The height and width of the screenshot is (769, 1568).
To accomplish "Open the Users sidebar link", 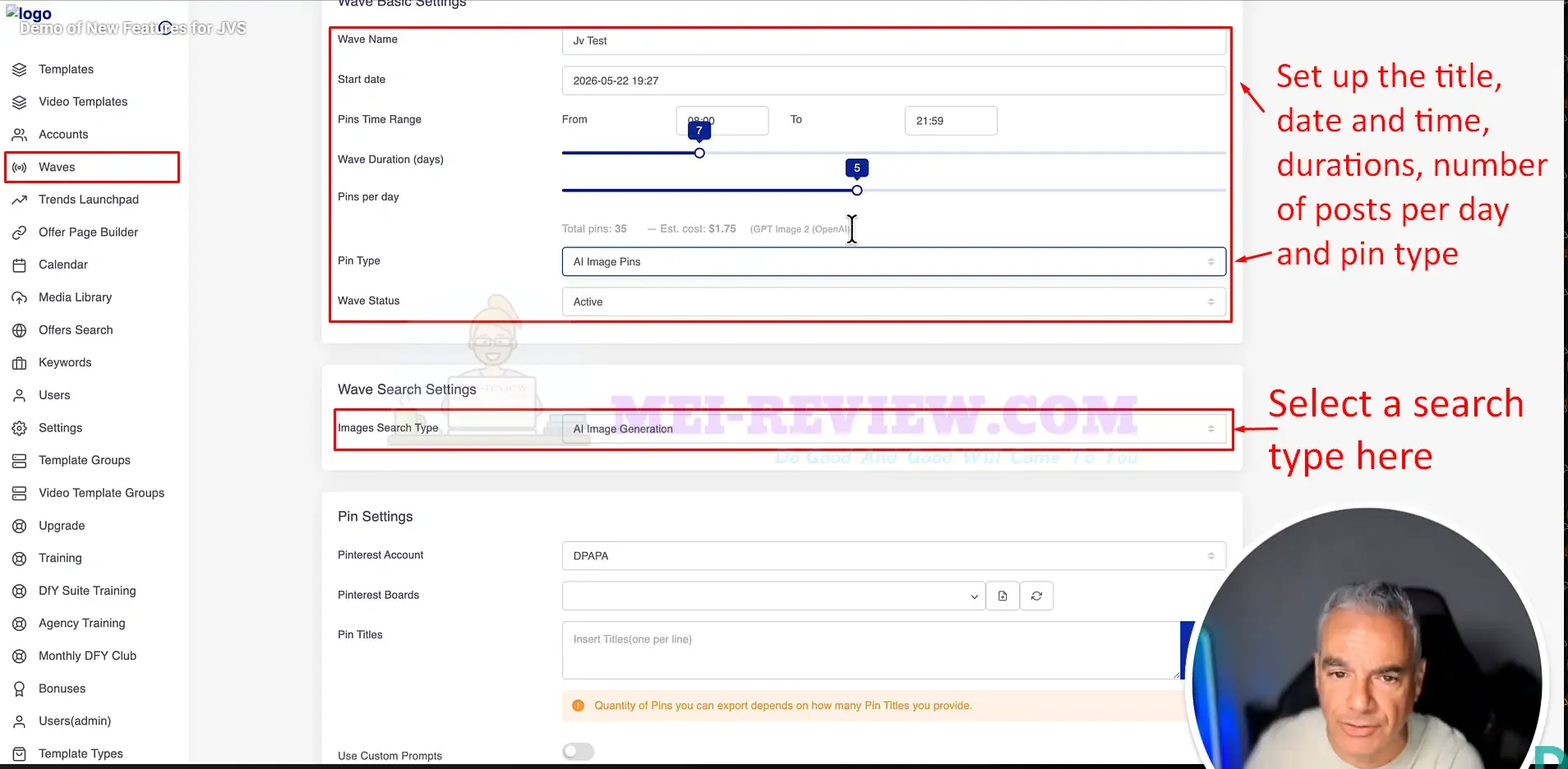I will [54, 395].
